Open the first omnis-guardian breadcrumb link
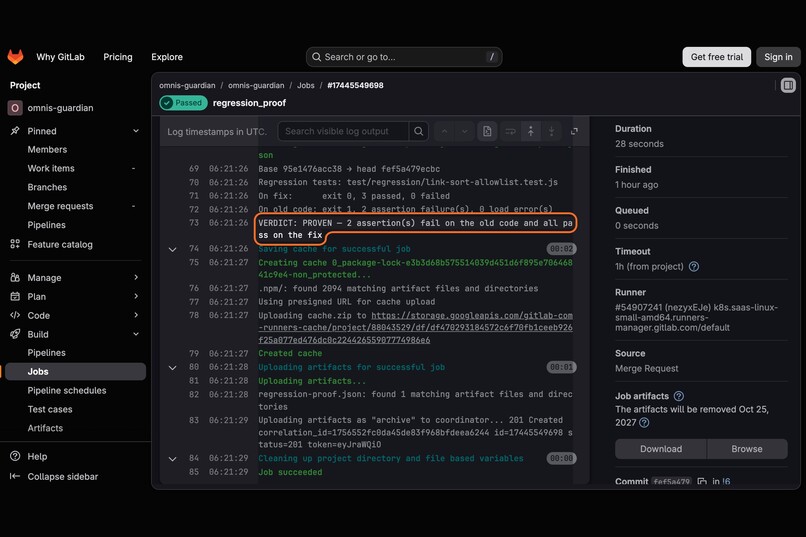Image resolution: width=806 pixels, height=537 pixels. click(187, 85)
